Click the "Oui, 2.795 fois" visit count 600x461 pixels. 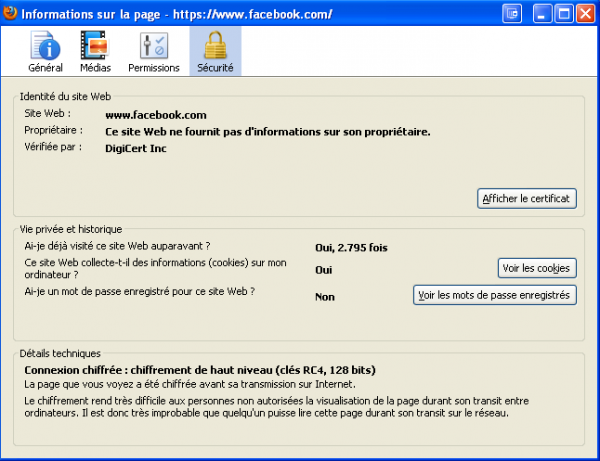pyautogui.click(x=352, y=246)
